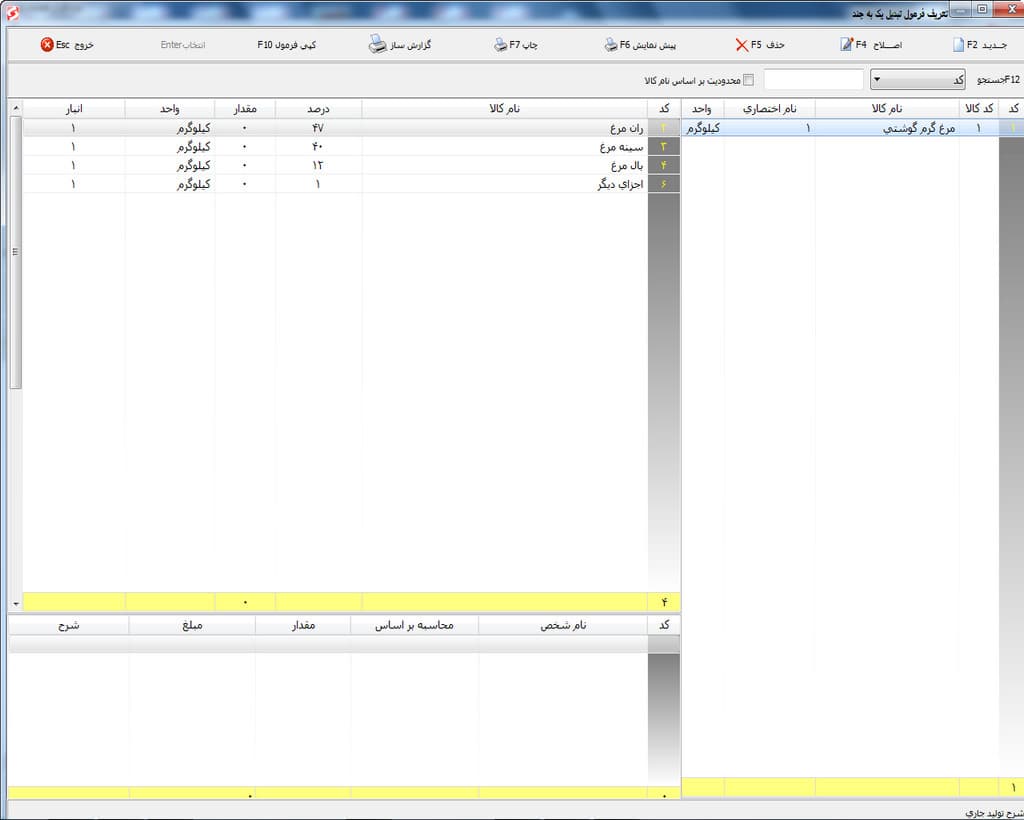Sort by the percent column header
This screenshot has height=820, width=1024.
(318, 108)
